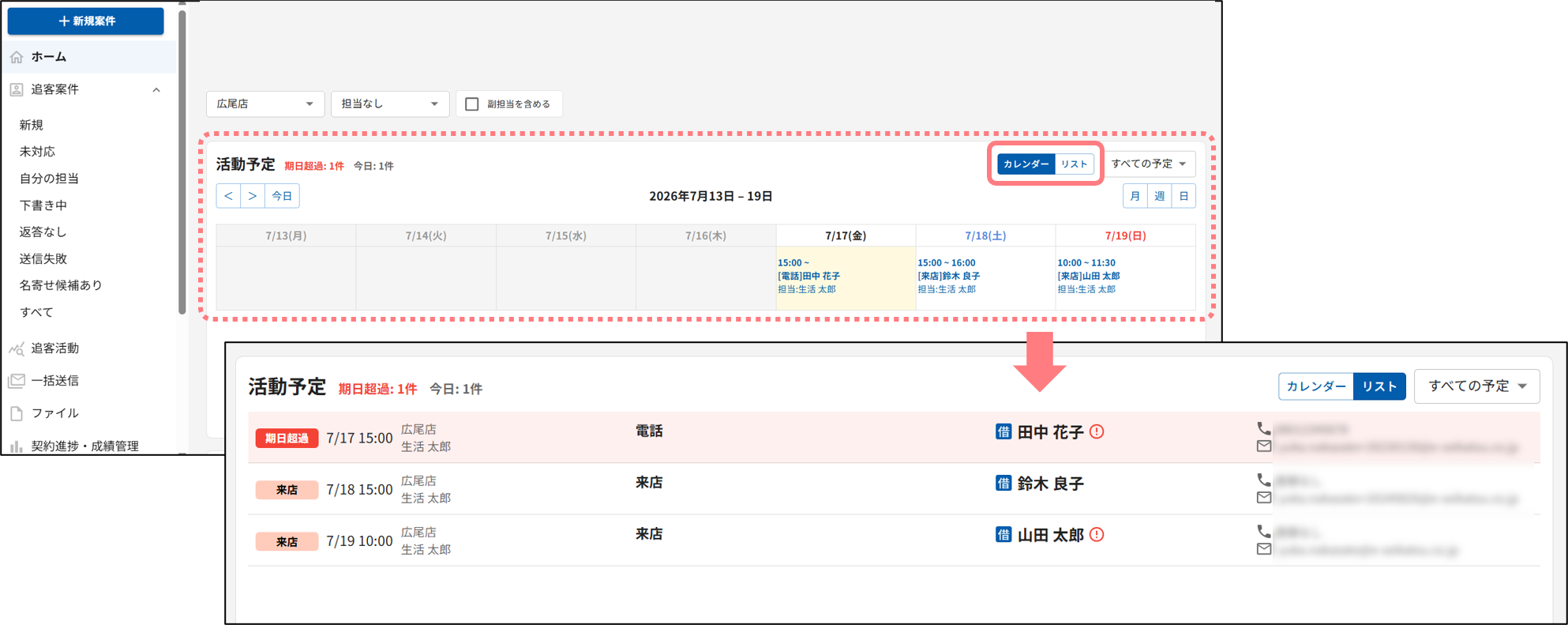The height and width of the screenshot is (625, 1568).
Task: Switch calendar to 月 view
Action: 1135,196
